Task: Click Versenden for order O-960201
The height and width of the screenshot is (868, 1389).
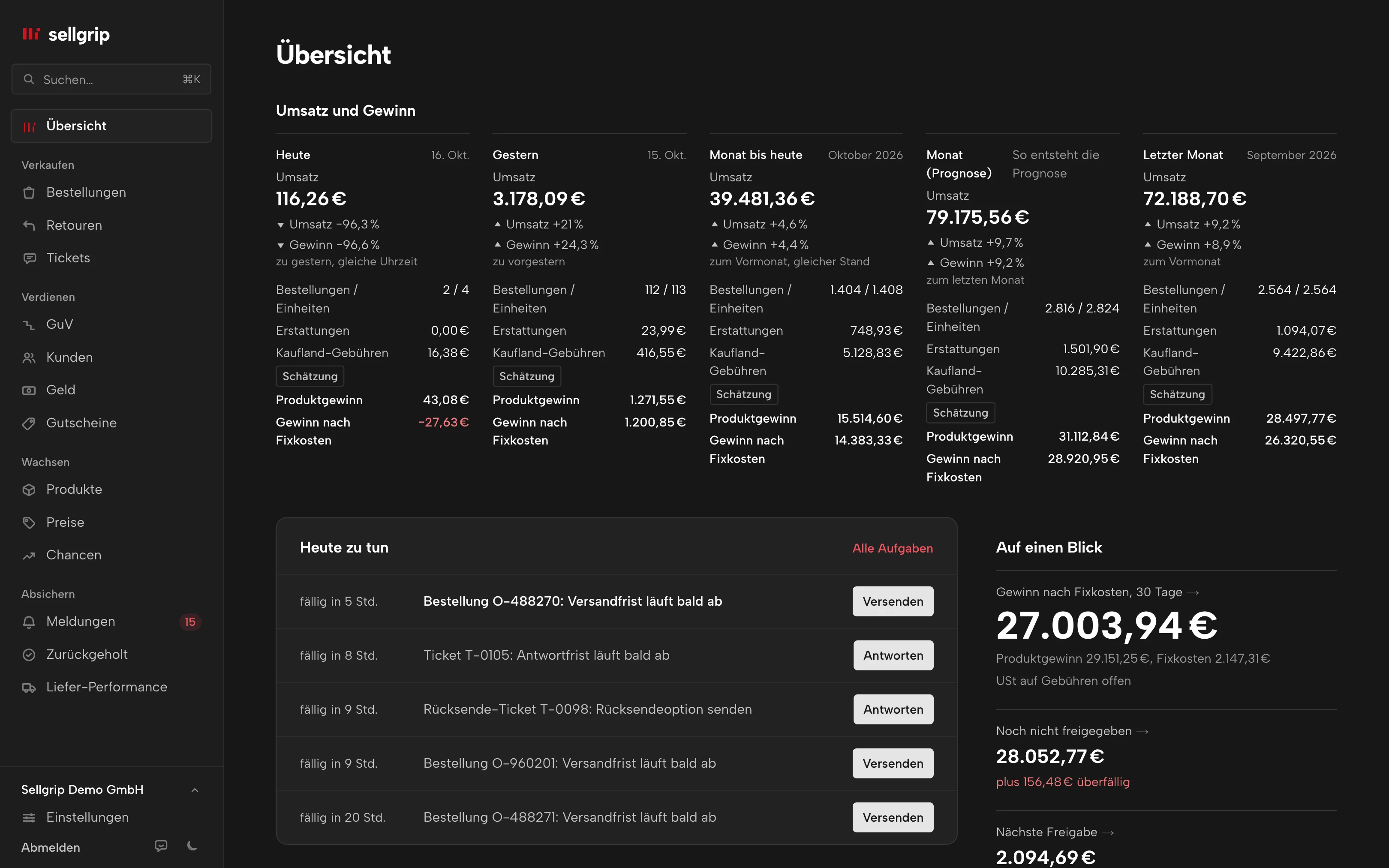Action: click(893, 763)
